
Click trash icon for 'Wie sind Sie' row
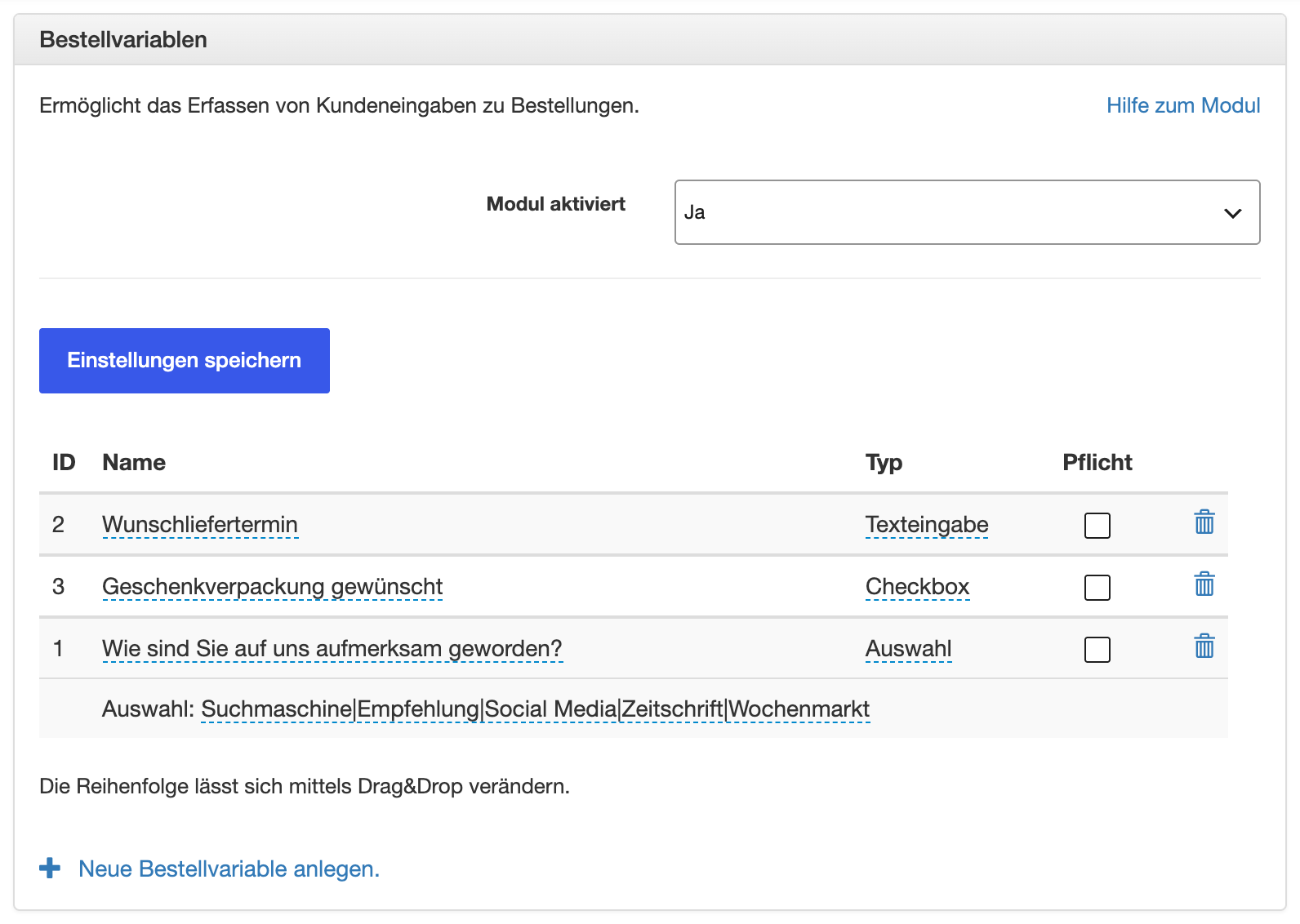(1204, 646)
